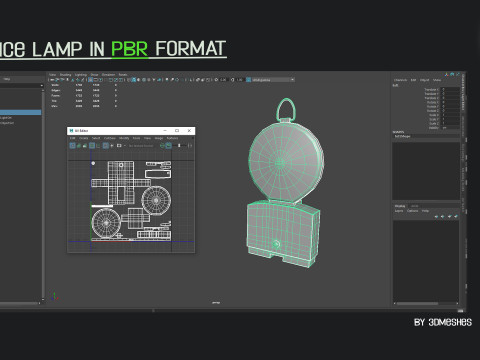Open the Edit menu in Channel Box
The height and width of the screenshot is (360, 480).
[x=413, y=80]
